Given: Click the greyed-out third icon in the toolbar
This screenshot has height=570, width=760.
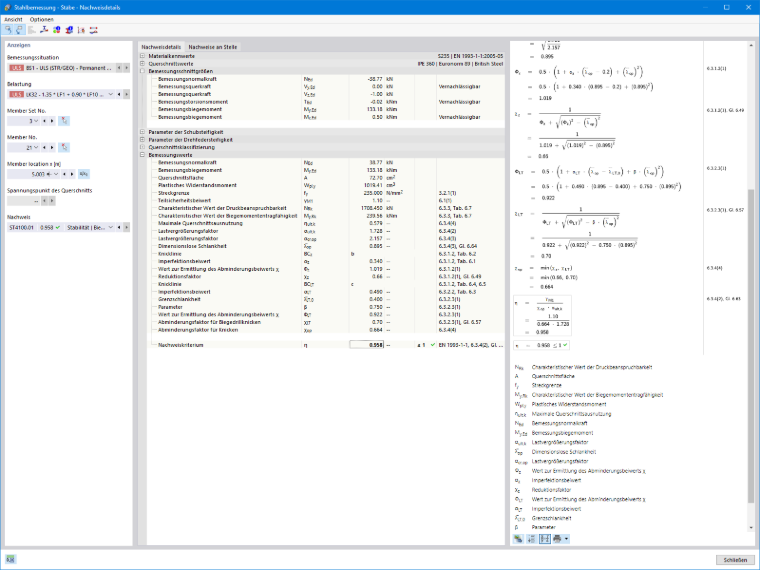Looking at the screenshot, I should point(32,30).
